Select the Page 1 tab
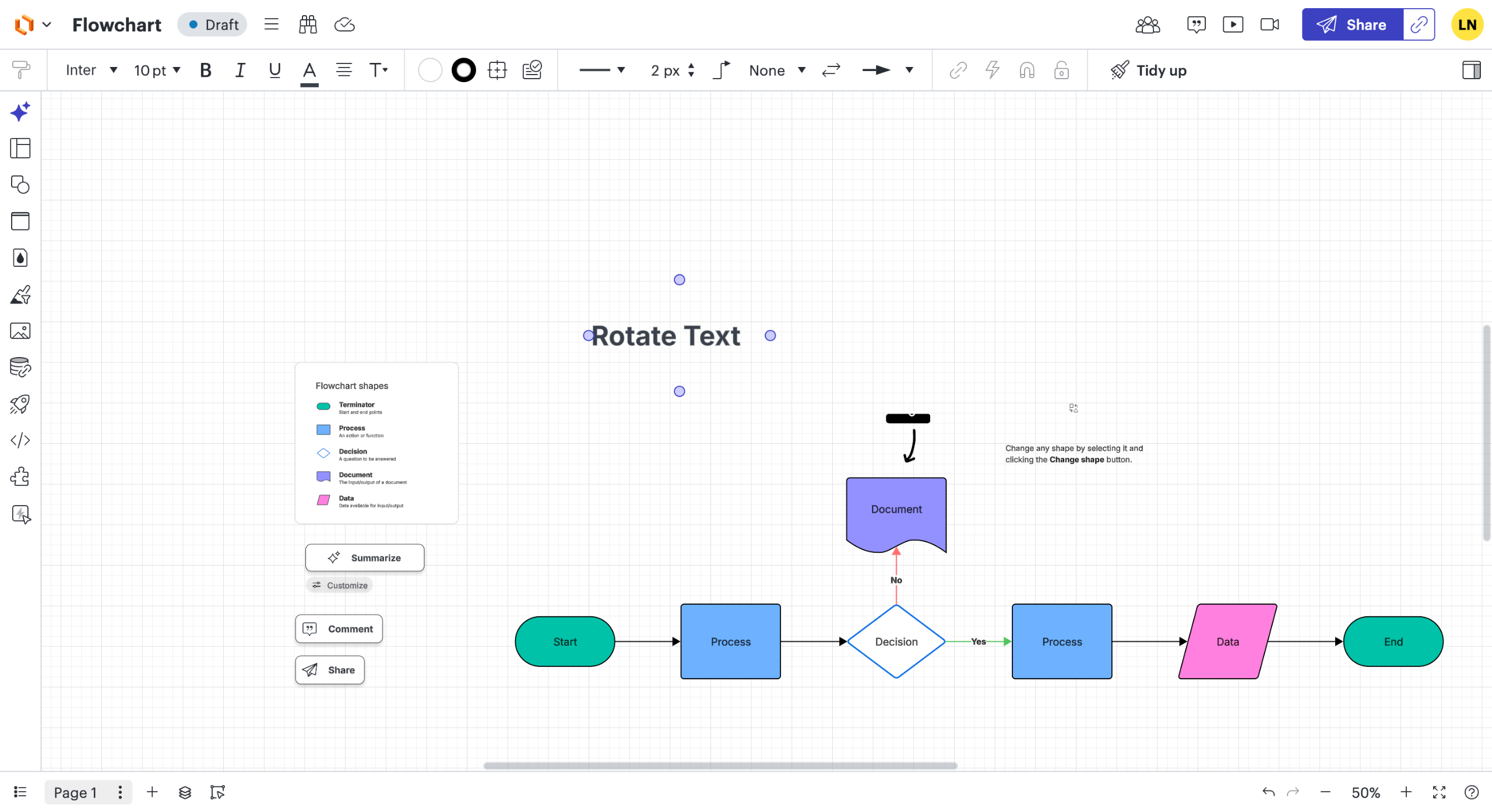 [x=75, y=792]
